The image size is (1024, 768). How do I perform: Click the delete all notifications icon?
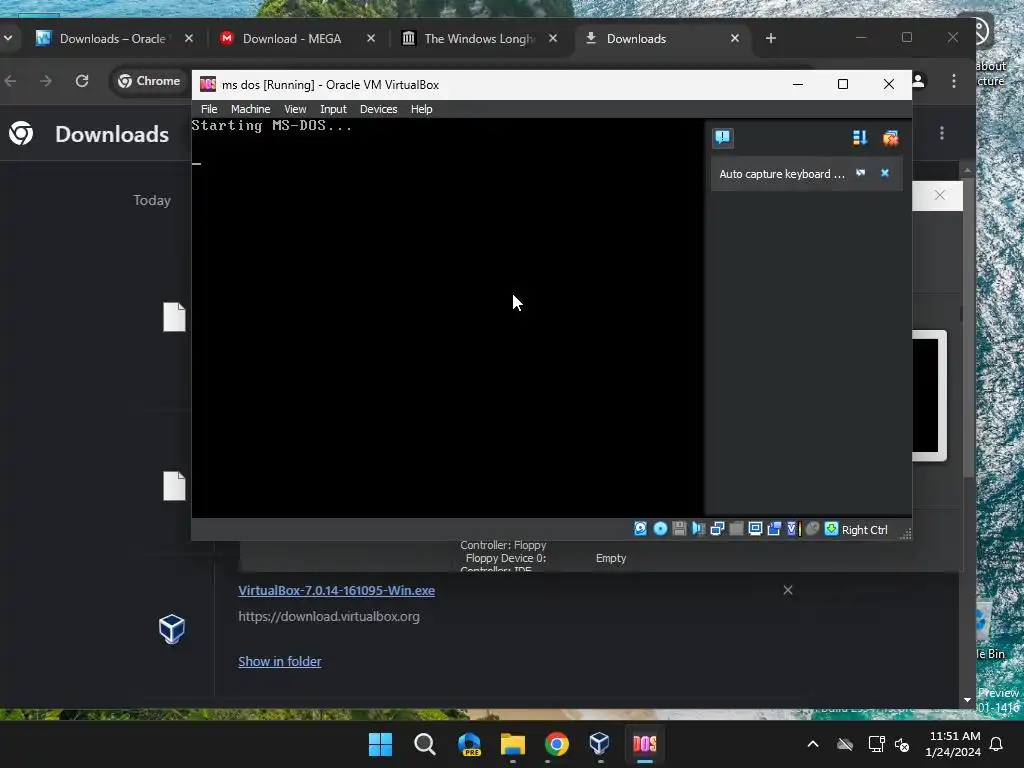click(890, 138)
